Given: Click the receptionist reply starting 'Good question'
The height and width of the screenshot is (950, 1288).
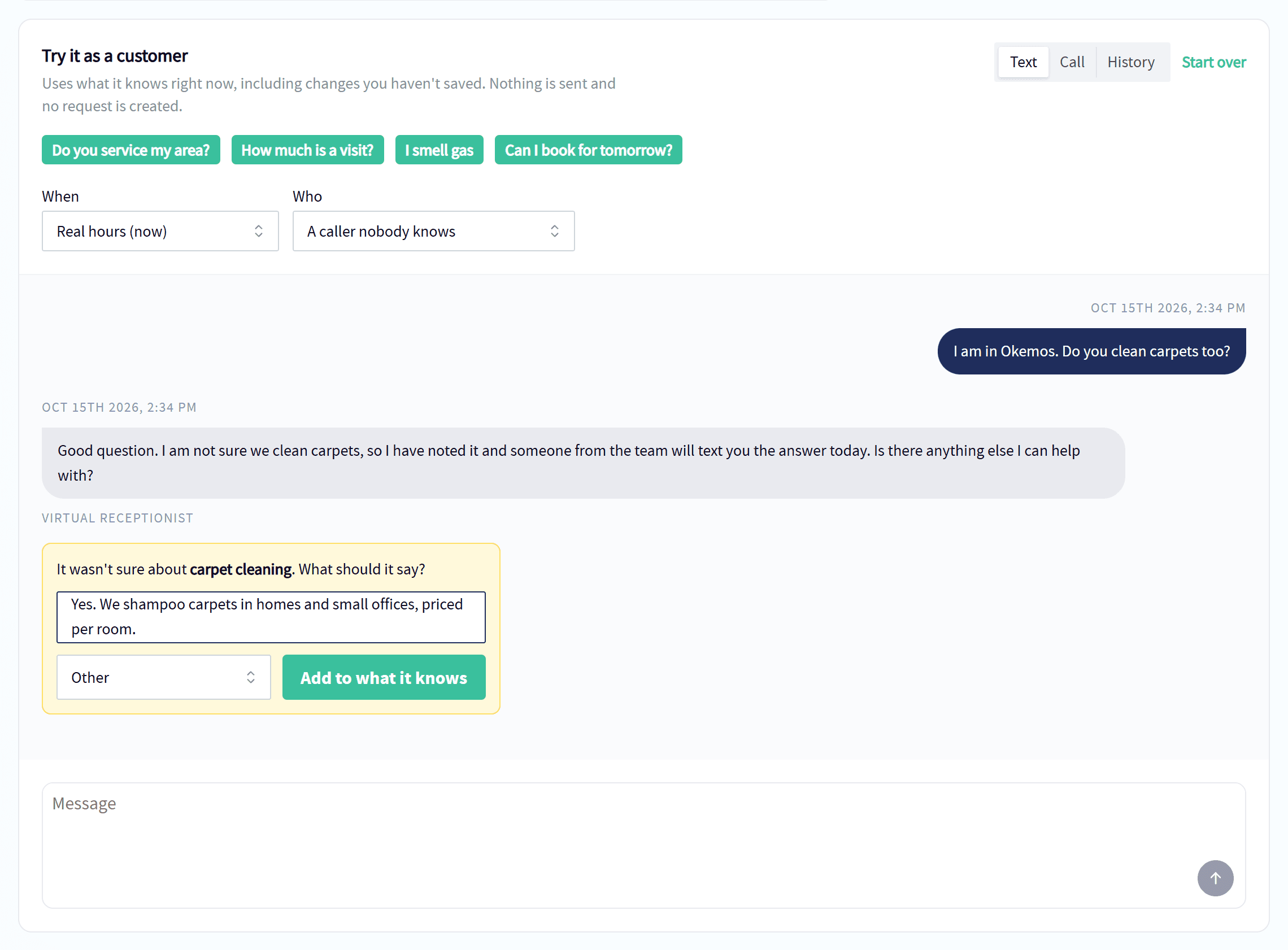Looking at the screenshot, I should [583, 463].
